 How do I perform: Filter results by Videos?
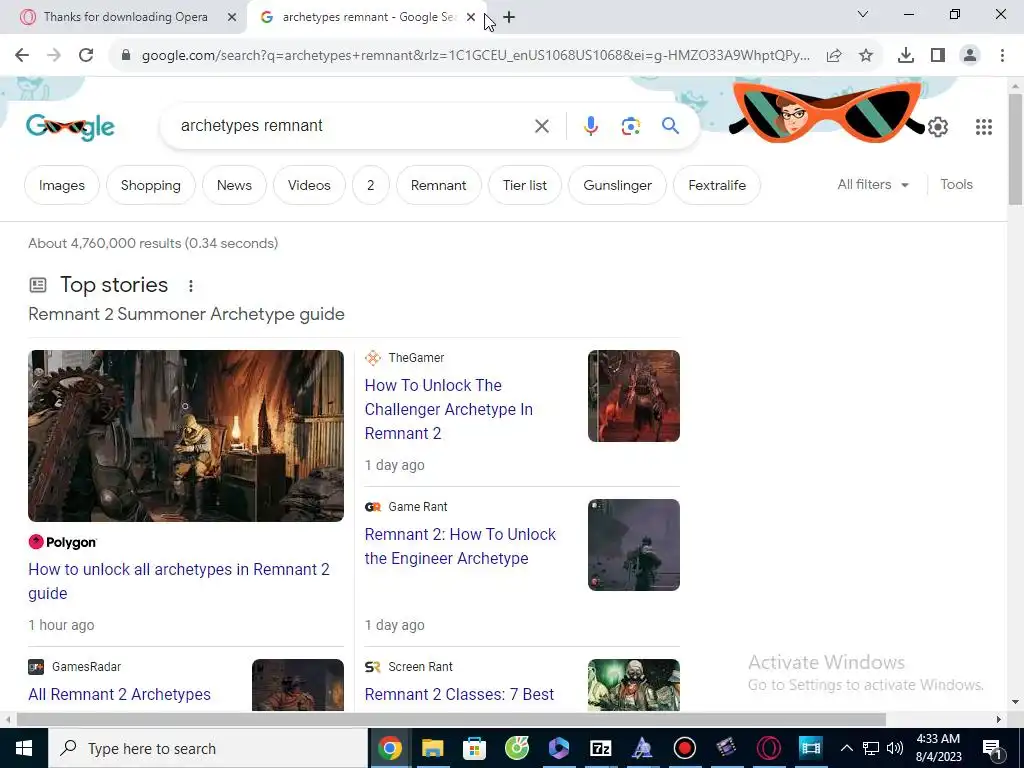coord(309,185)
